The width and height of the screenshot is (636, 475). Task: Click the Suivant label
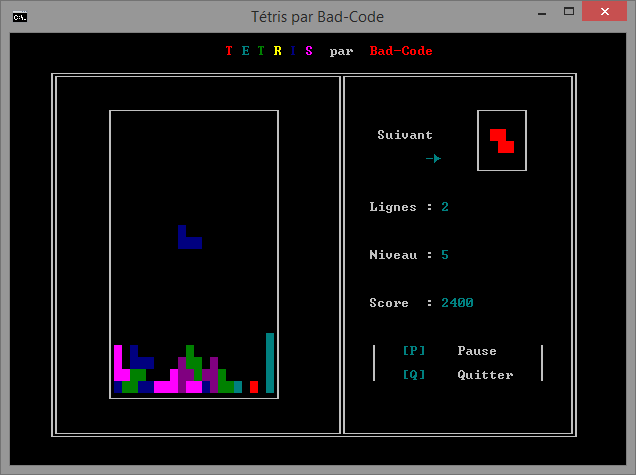(405, 135)
